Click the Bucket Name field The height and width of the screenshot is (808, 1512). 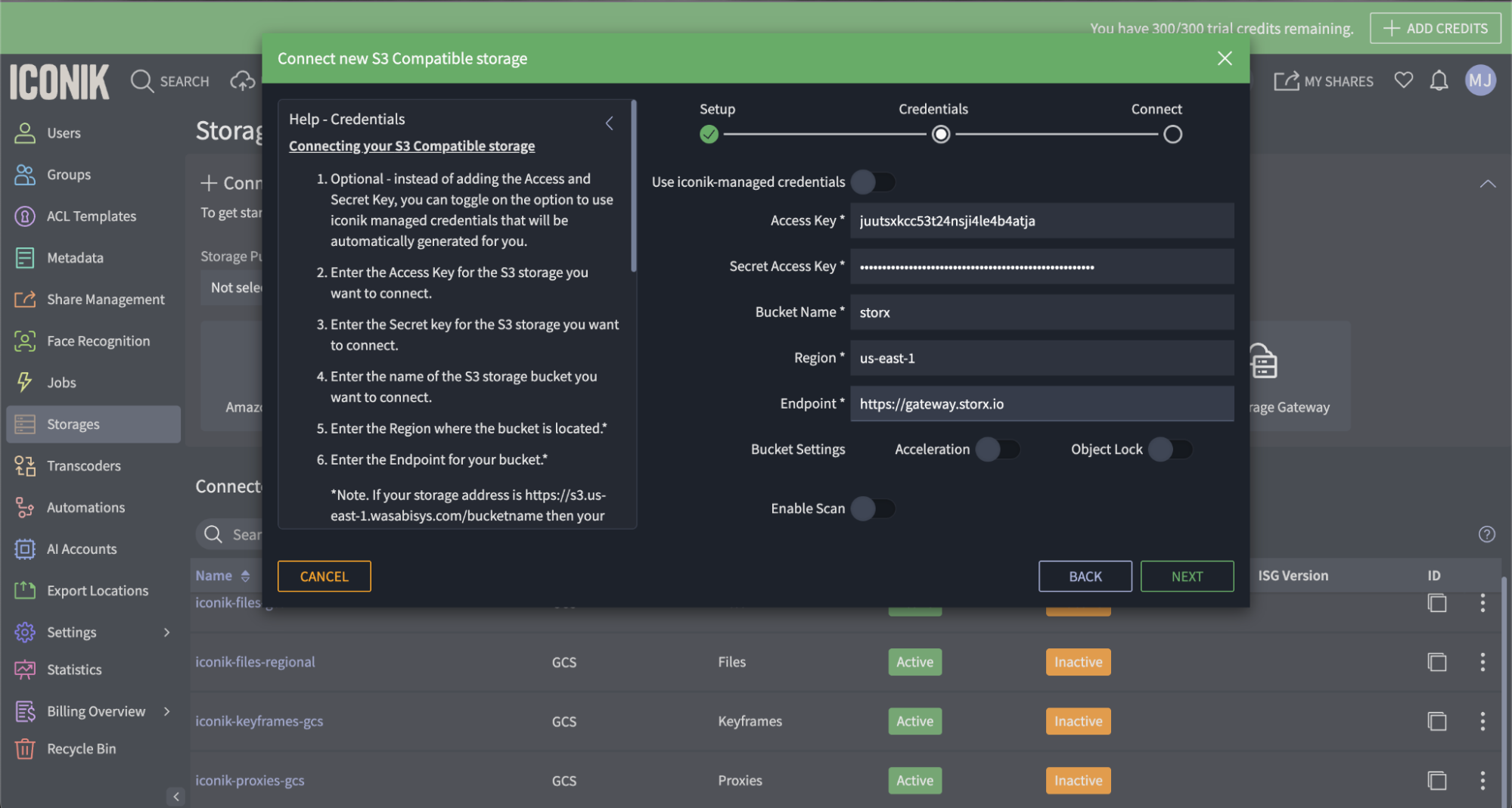click(x=1042, y=312)
